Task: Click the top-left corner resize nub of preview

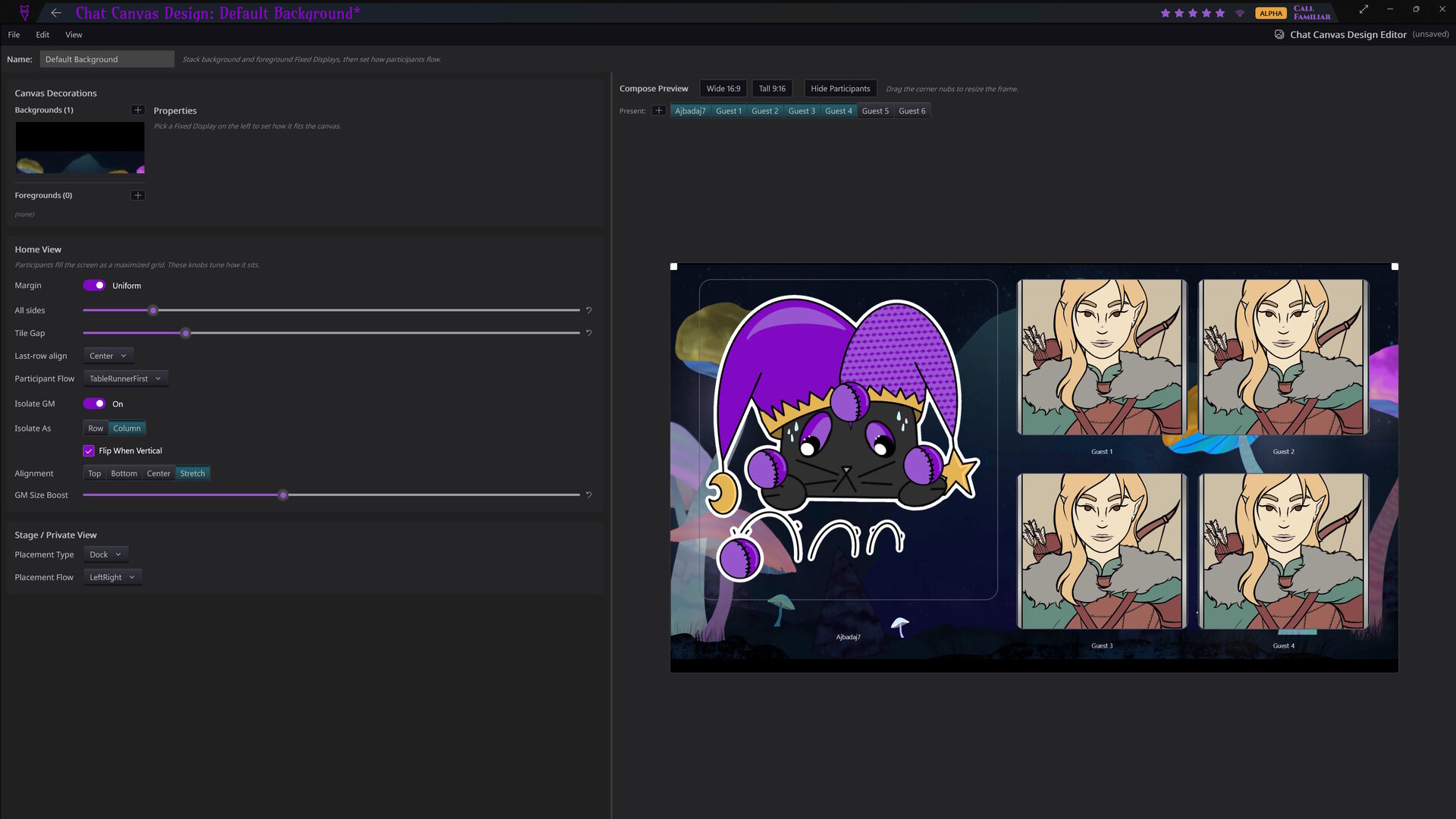Action: pyautogui.click(x=673, y=267)
